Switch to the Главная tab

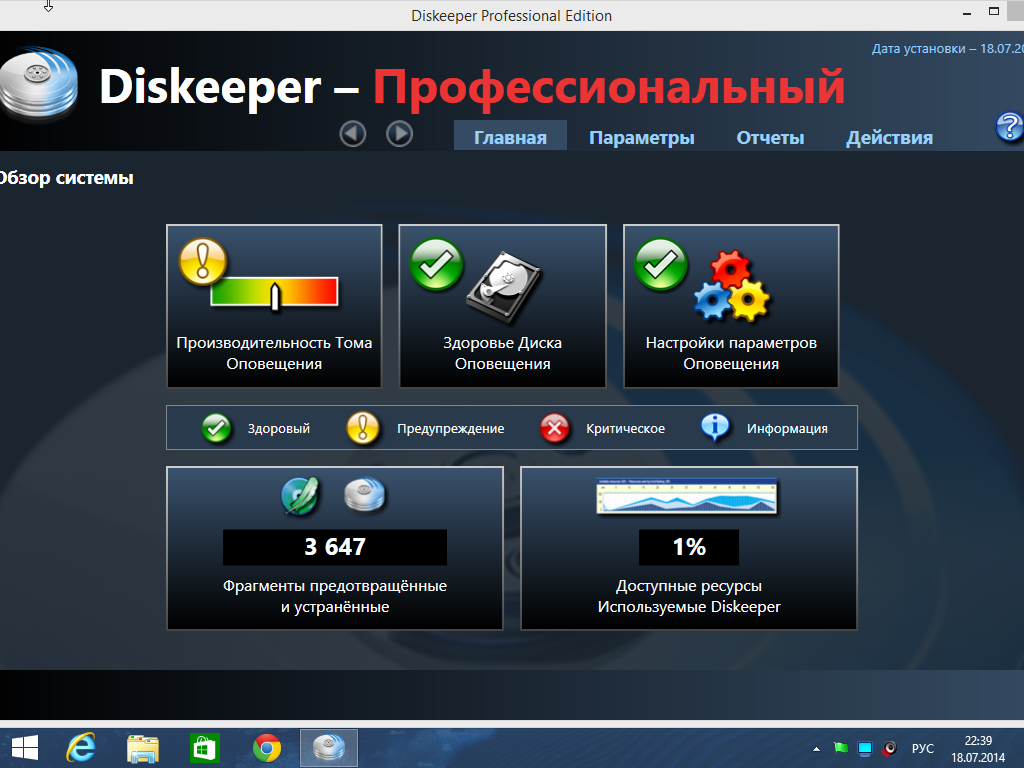(510, 137)
